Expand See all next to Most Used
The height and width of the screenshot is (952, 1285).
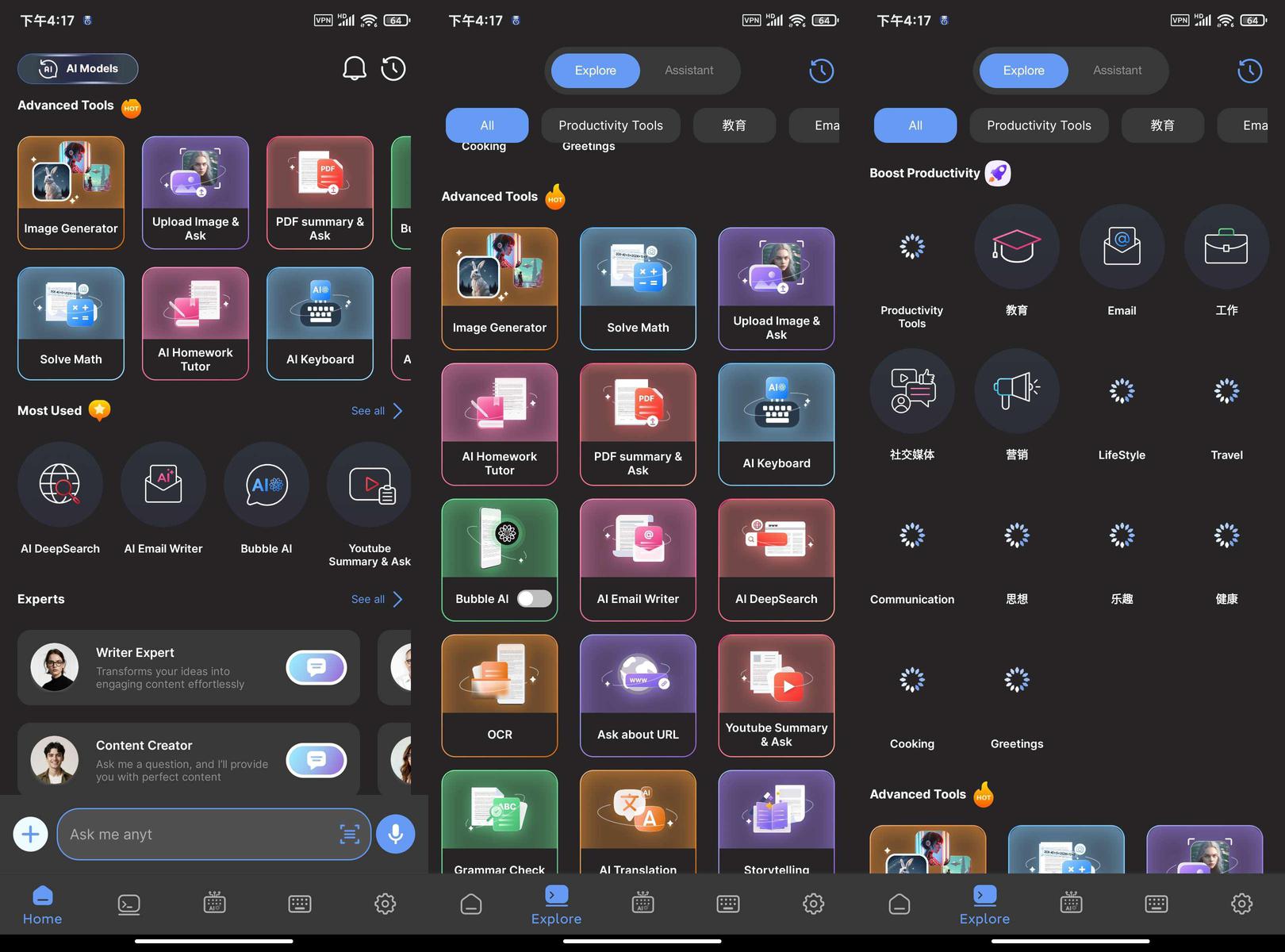coord(377,411)
